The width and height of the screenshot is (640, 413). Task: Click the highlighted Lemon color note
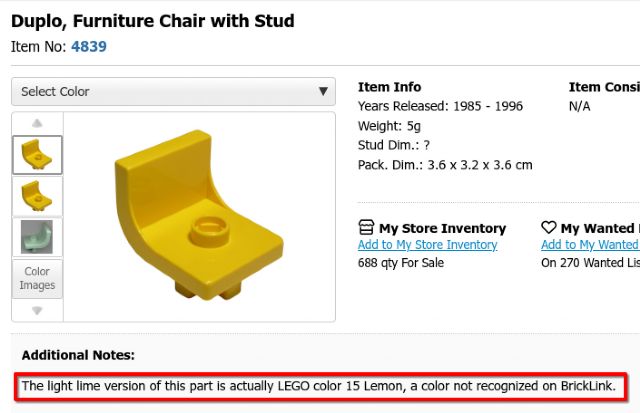[319, 386]
